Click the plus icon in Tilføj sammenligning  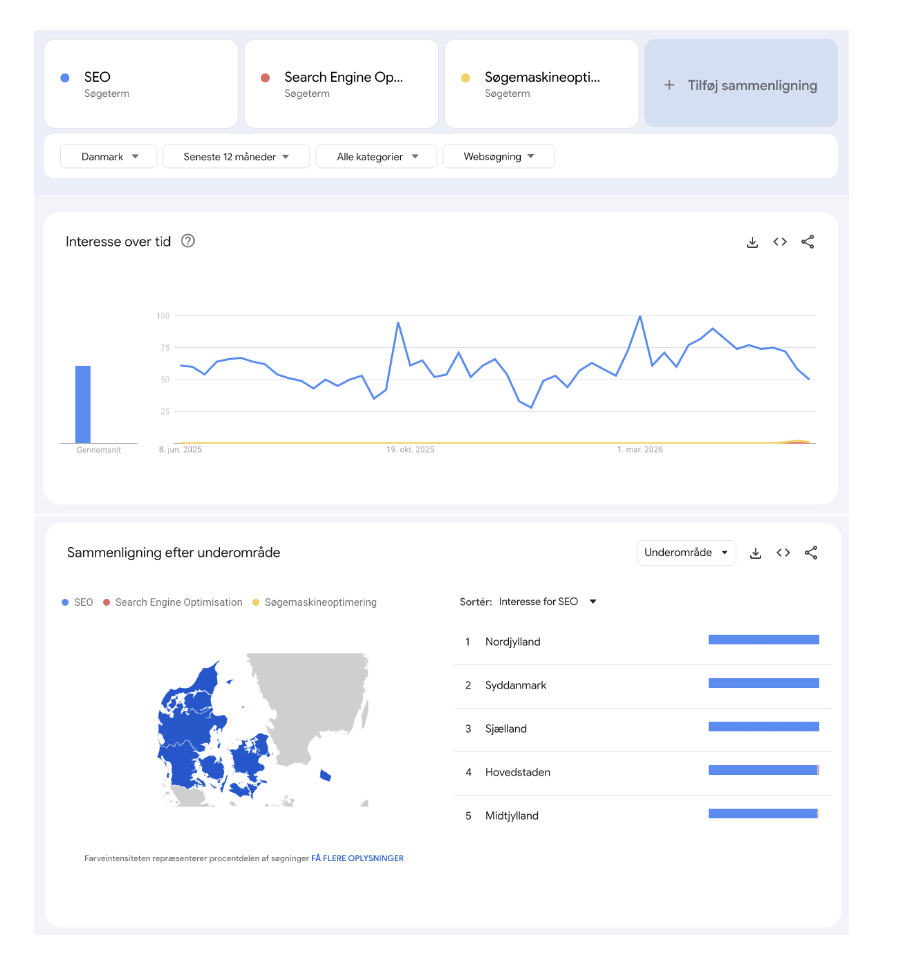(x=669, y=85)
